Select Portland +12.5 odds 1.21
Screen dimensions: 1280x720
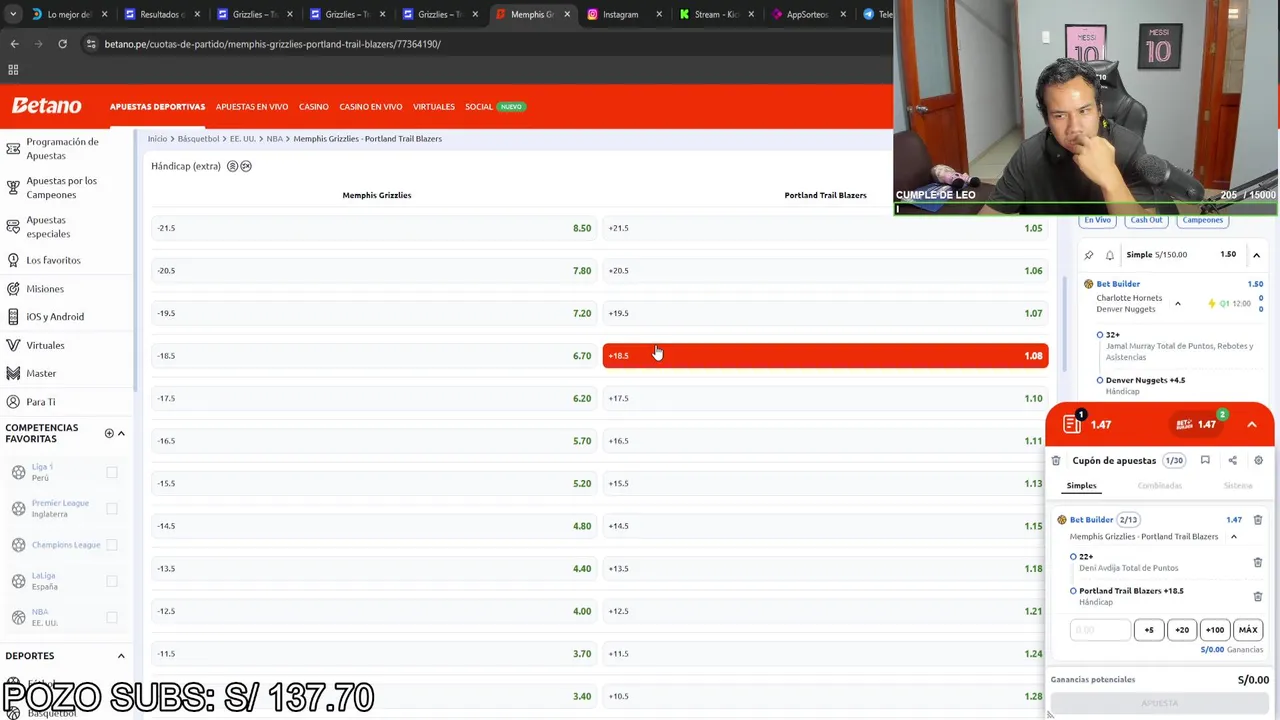click(x=825, y=611)
